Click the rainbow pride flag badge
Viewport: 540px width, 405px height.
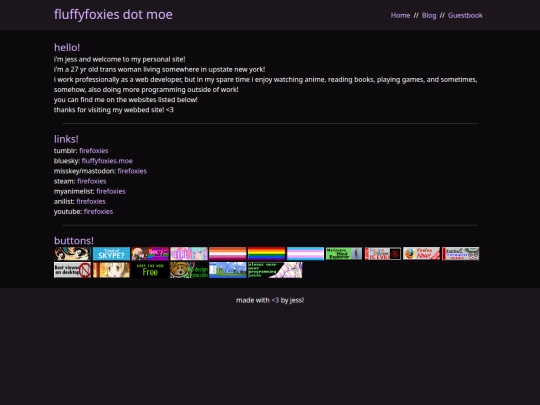[x=267, y=254]
